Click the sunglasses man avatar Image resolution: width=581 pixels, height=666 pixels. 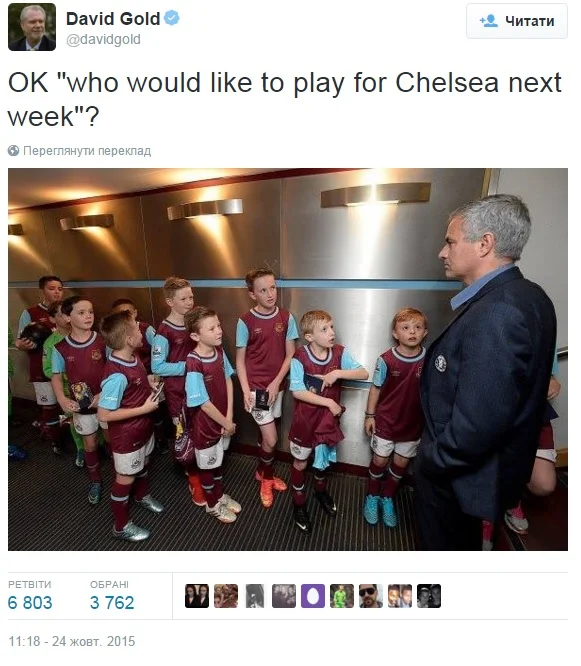click(371, 596)
